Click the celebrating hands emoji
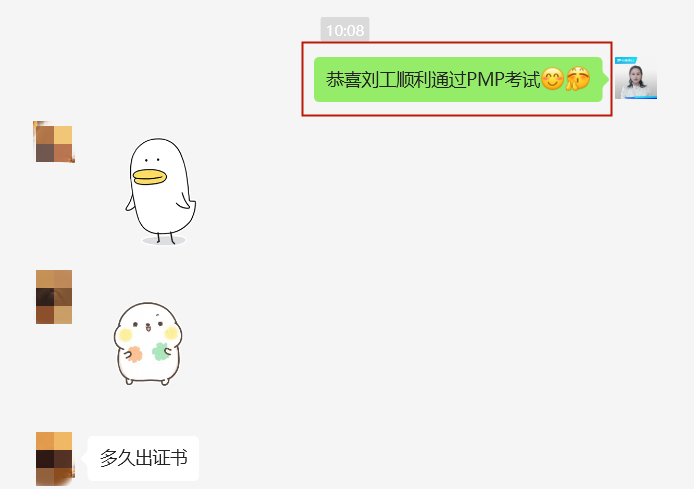This screenshot has width=694, height=489. tap(578, 79)
